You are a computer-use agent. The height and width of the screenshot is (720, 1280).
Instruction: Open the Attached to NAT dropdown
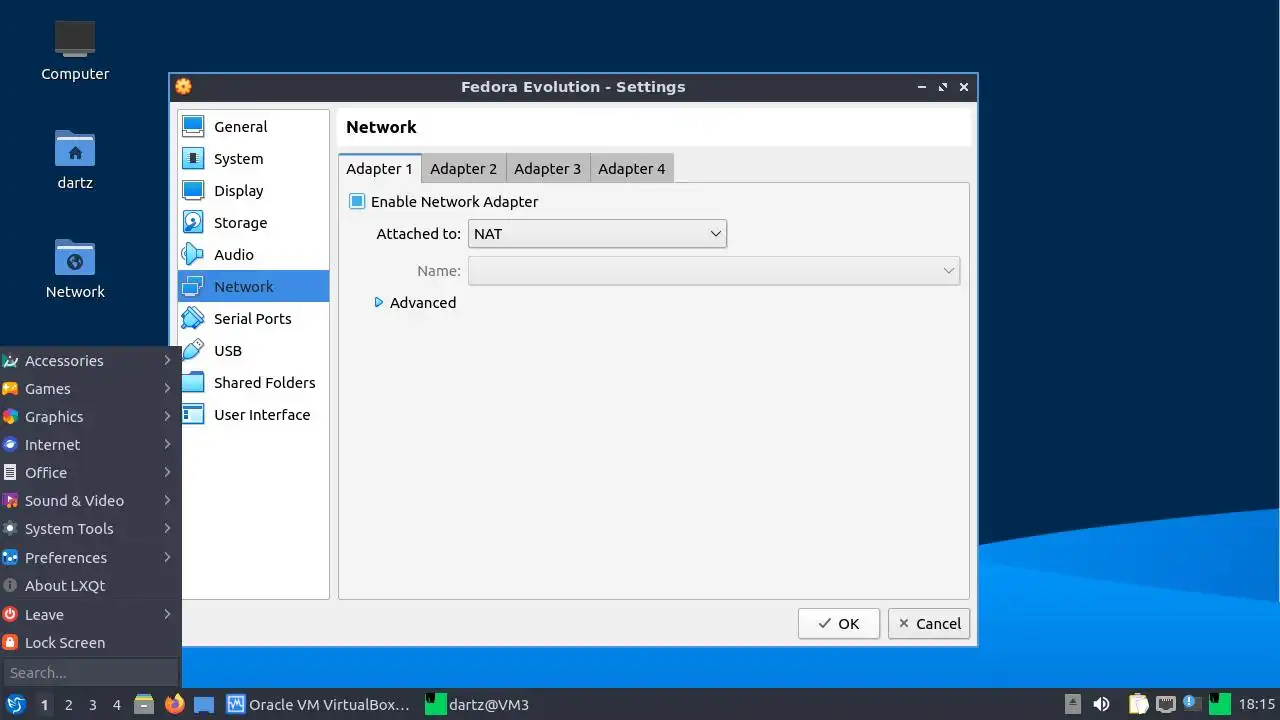597,234
